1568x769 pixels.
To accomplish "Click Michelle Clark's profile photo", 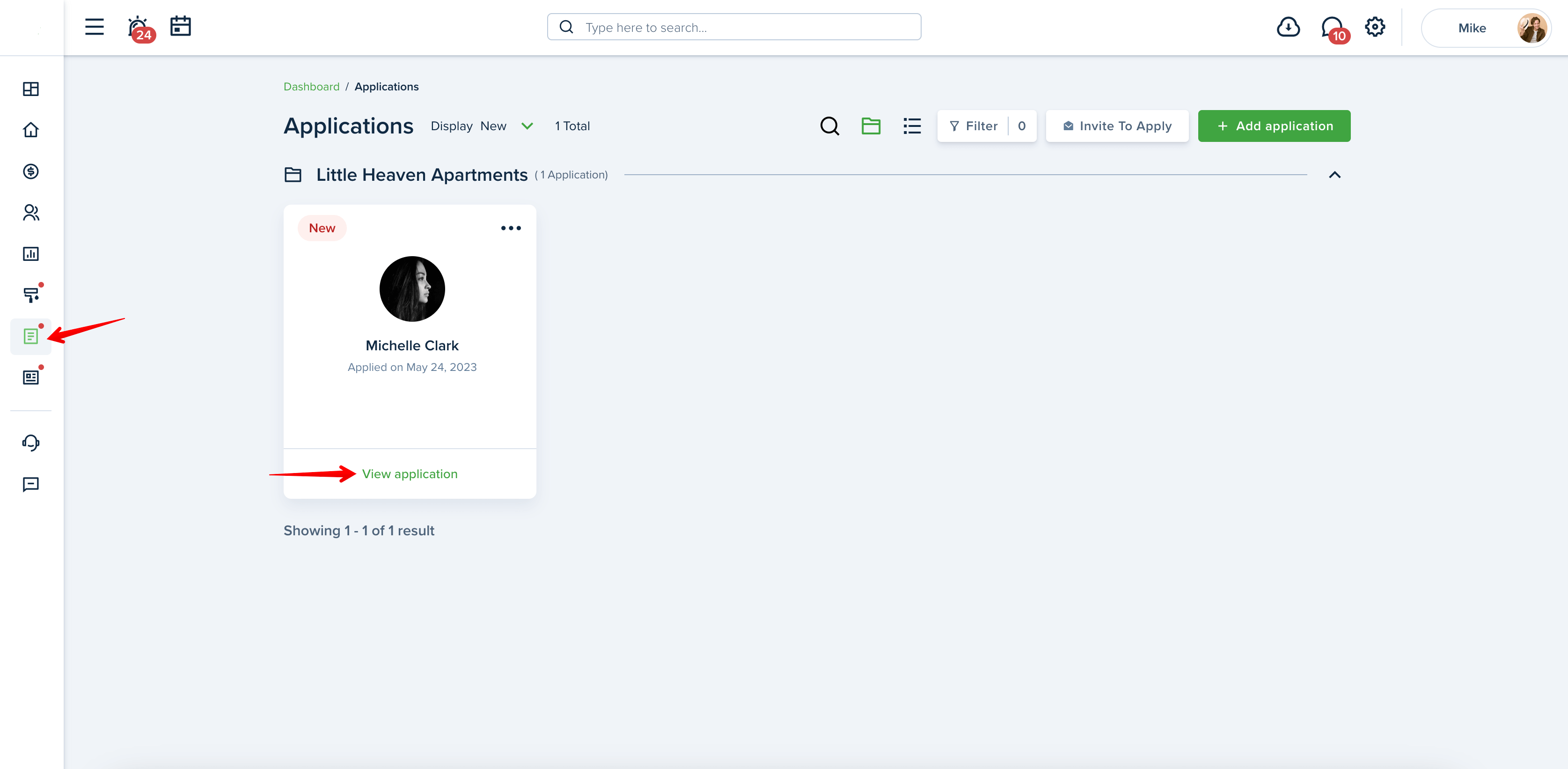I will pos(412,288).
